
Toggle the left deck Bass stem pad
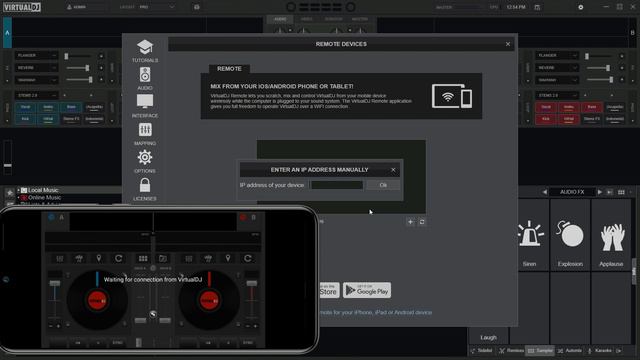pos(71,107)
